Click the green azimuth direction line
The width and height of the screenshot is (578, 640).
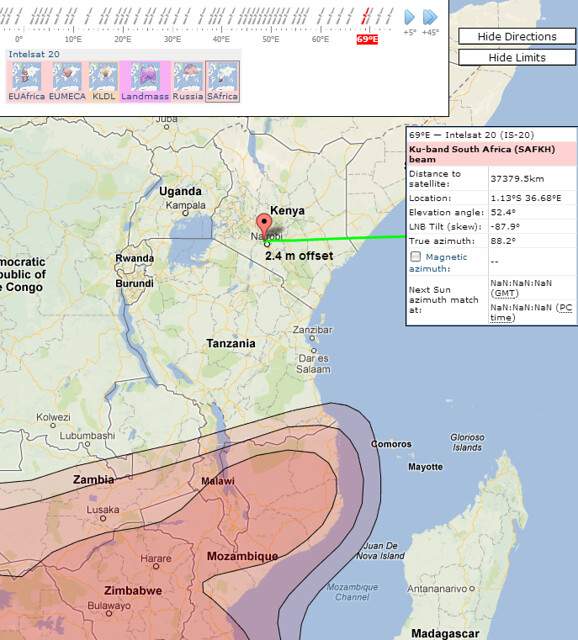(x=337, y=239)
